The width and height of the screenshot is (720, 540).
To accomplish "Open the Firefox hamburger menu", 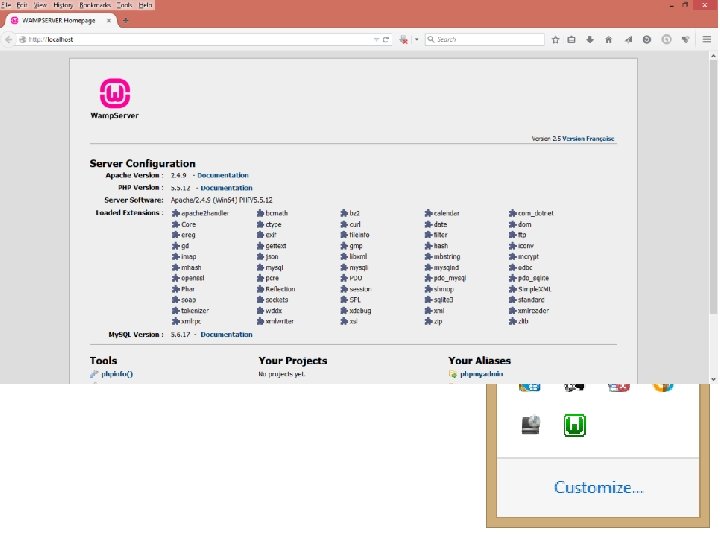I will click(x=707, y=39).
